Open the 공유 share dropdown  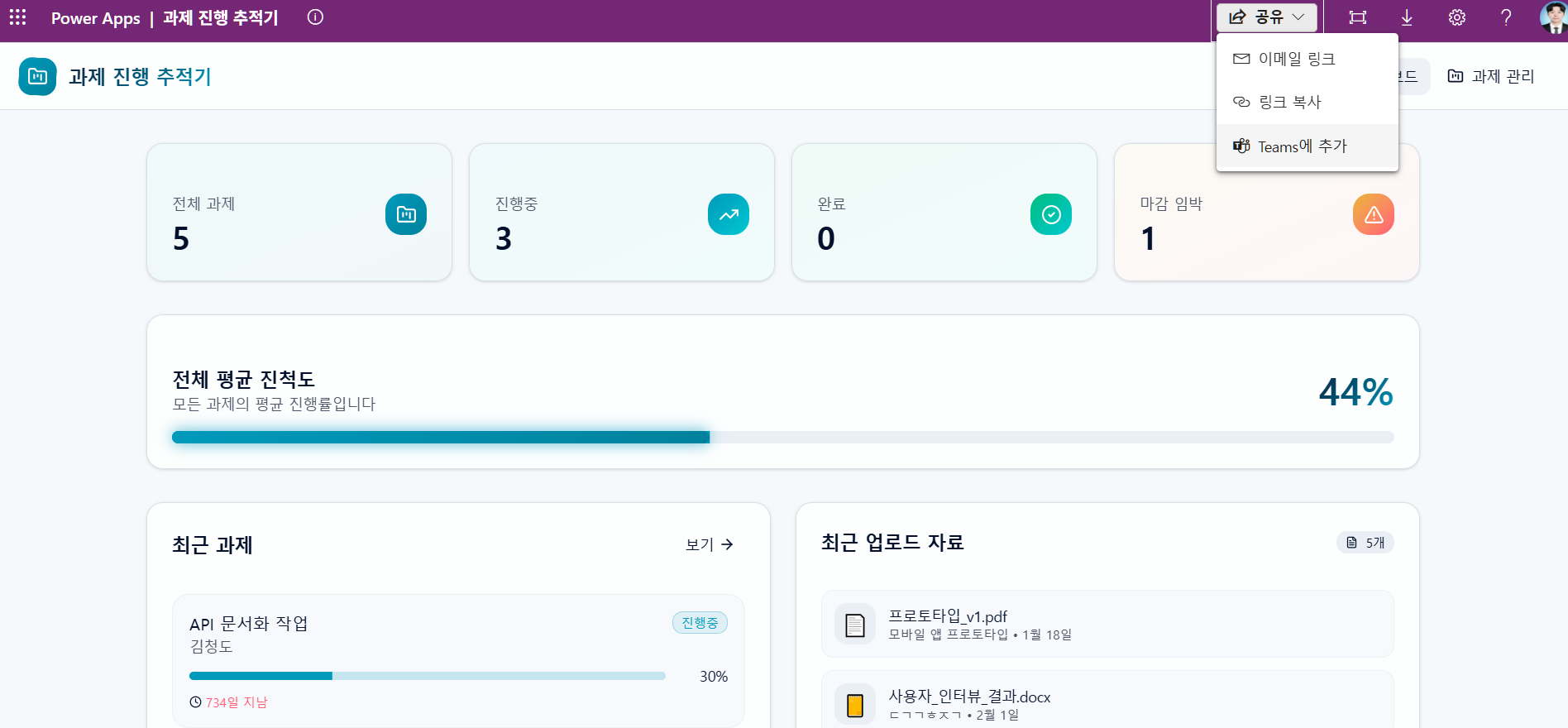1266,17
